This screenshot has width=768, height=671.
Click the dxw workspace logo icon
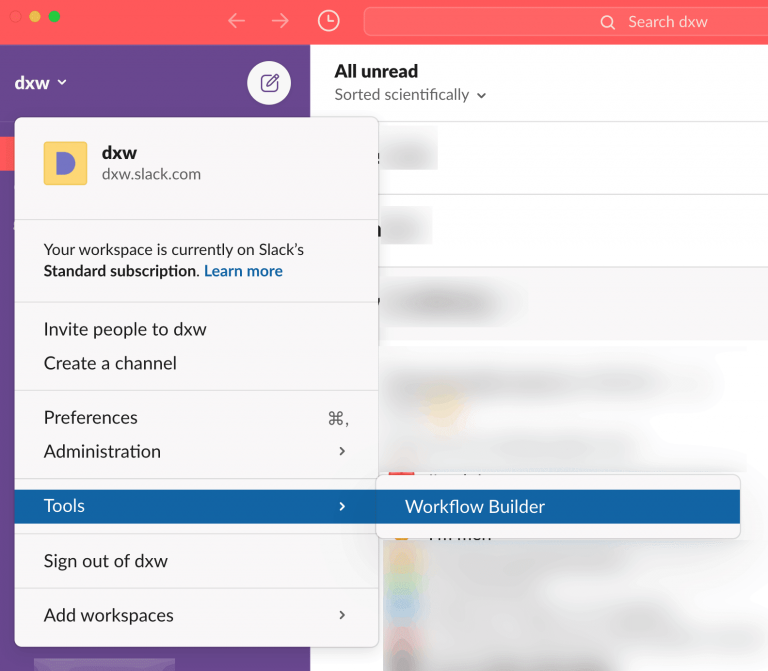point(66,164)
